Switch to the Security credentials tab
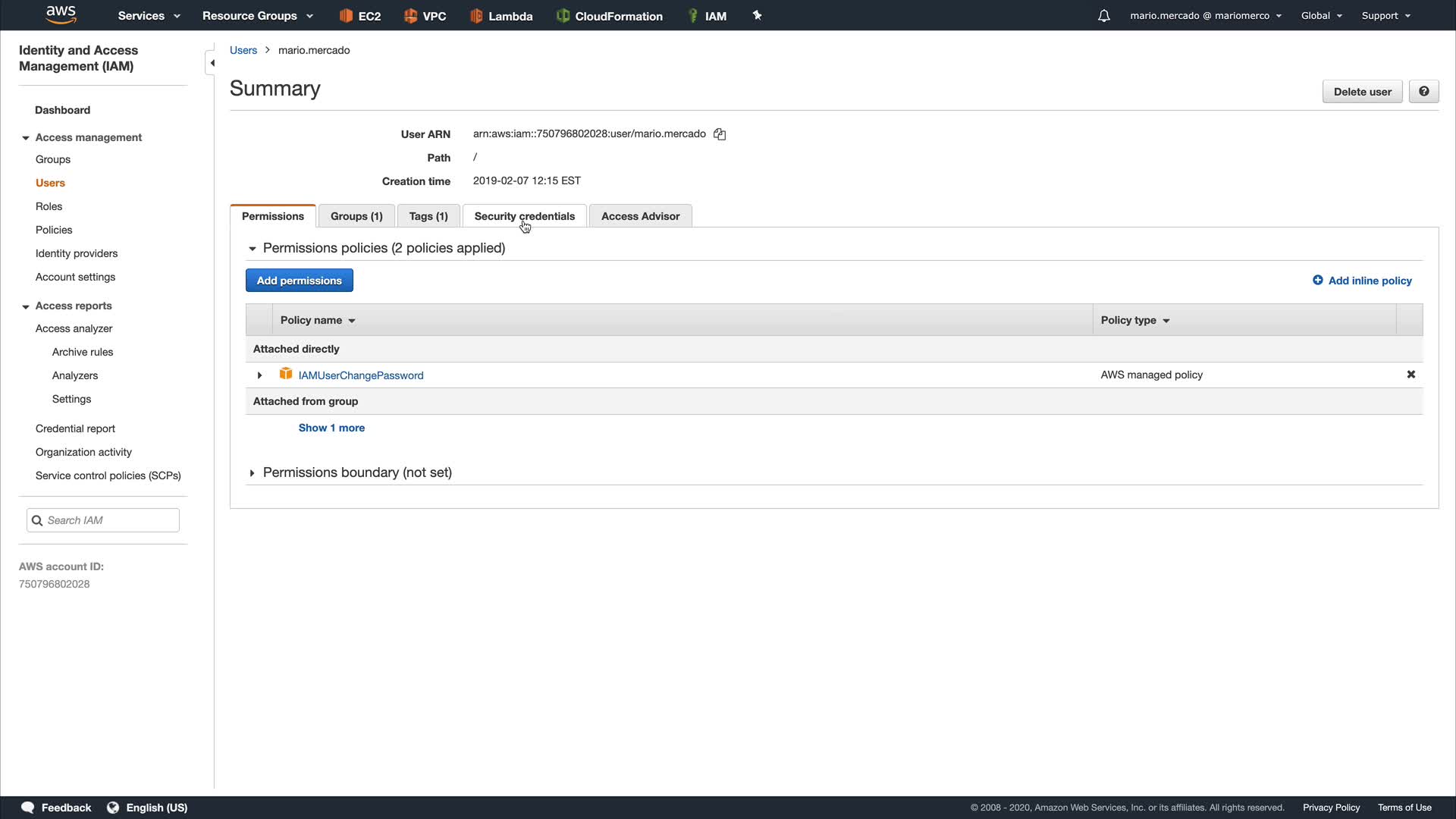The height and width of the screenshot is (819, 1456). [524, 216]
